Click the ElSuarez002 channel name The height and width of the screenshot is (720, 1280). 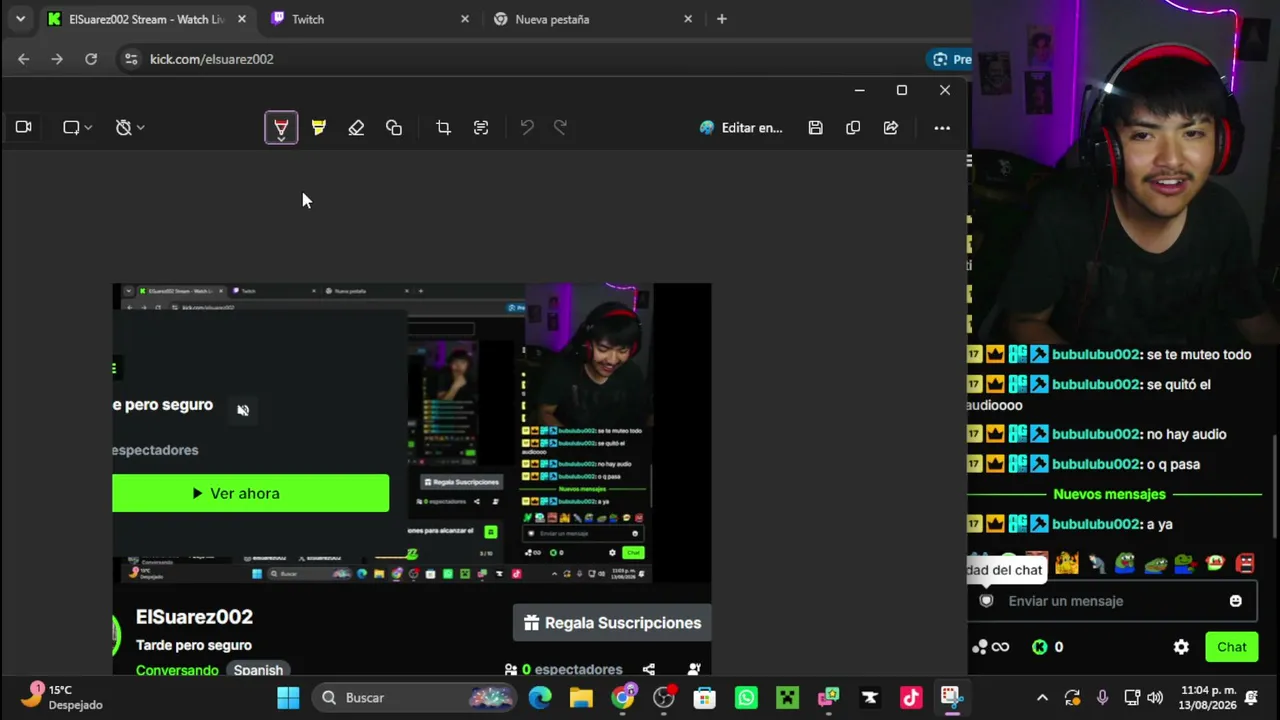click(194, 617)
